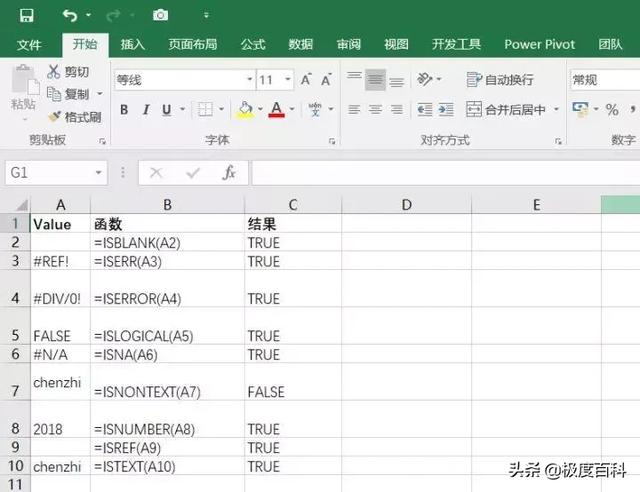Click the accounting number format icon
Screen dimensions: 640x492
tap(580, 109)
